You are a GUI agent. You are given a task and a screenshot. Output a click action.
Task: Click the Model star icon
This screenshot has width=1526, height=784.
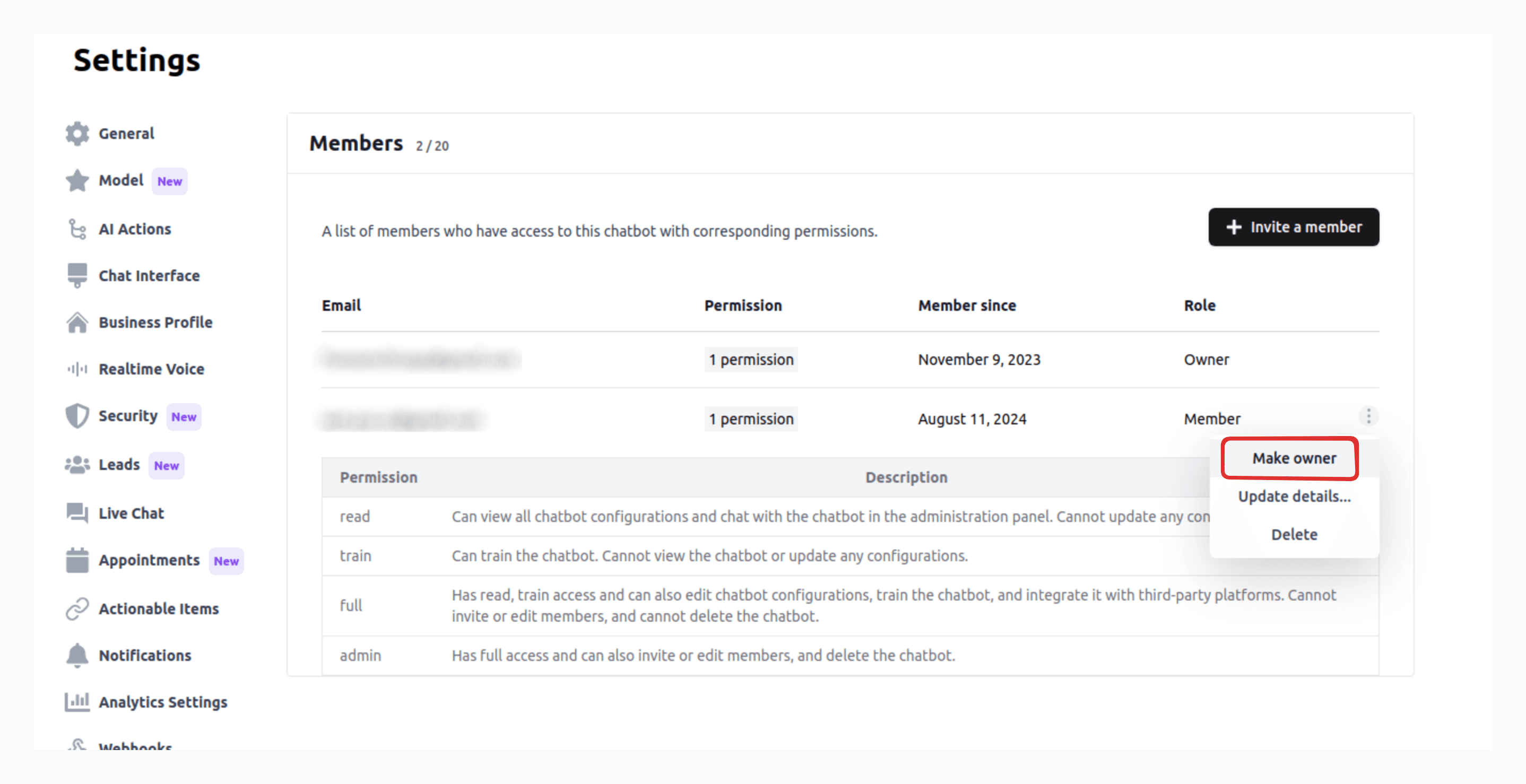click(77, 180)
